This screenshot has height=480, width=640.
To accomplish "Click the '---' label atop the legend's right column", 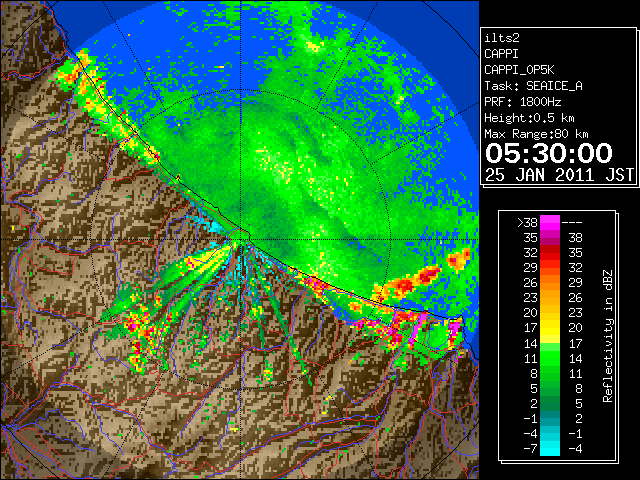I will click(x=572, y=223).
